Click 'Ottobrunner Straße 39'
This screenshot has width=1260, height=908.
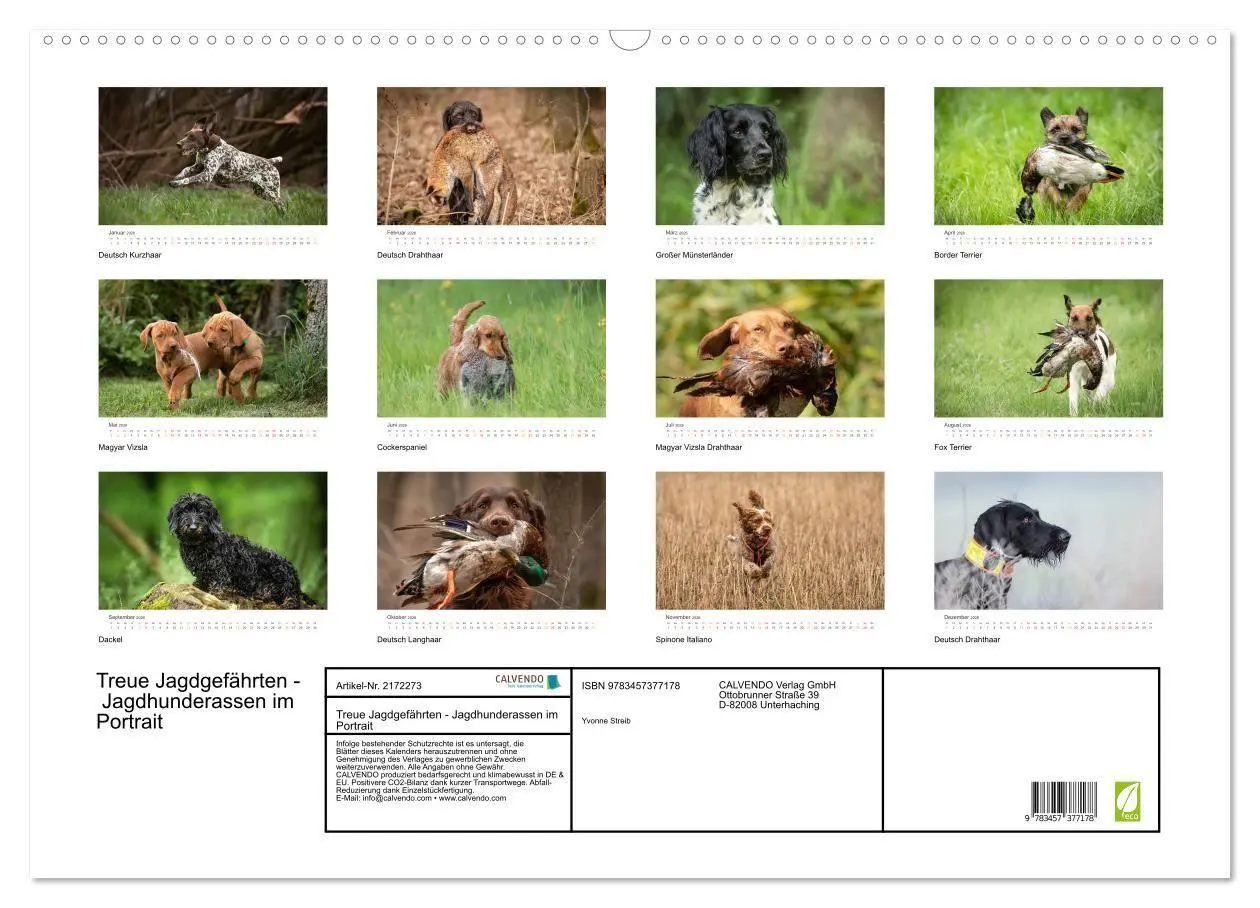pyautogui.click(x=769, y=695)
